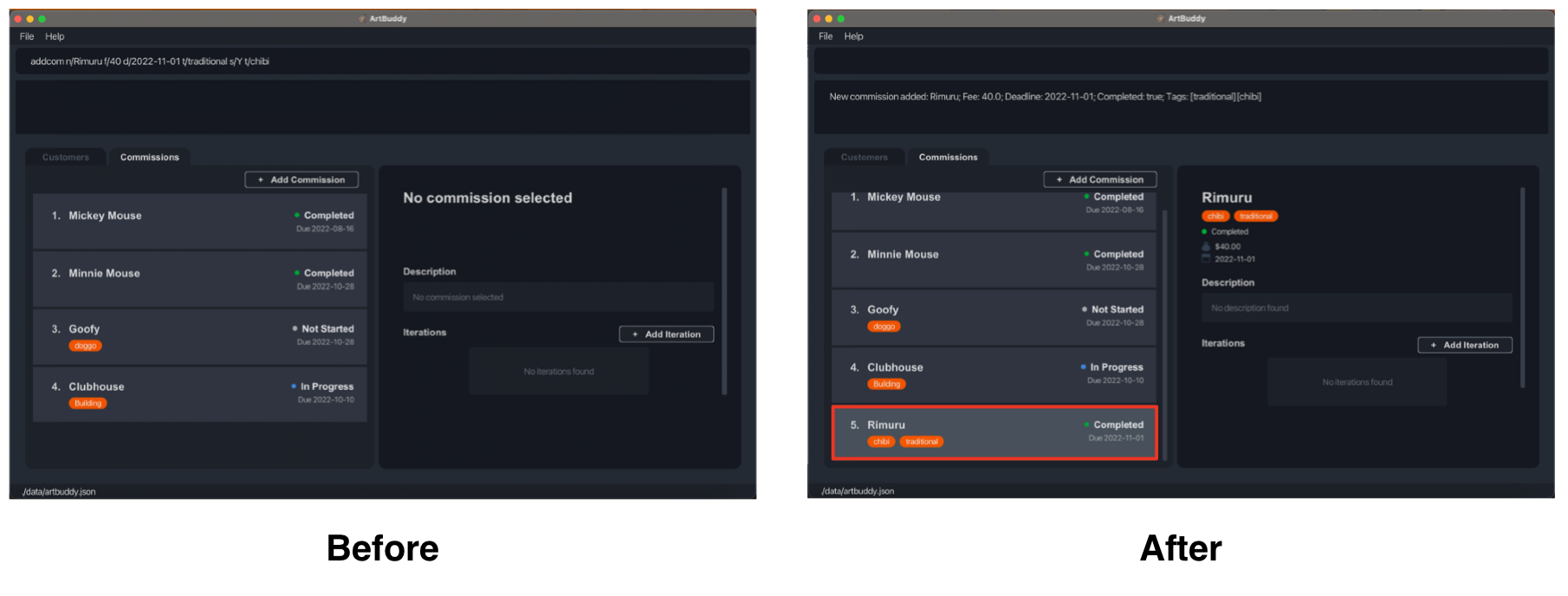This screenshot has height=596, width=1568.
Task: Click Add Iteration under No commission selected
Action: pyautogui.click(x=666, y=334)
